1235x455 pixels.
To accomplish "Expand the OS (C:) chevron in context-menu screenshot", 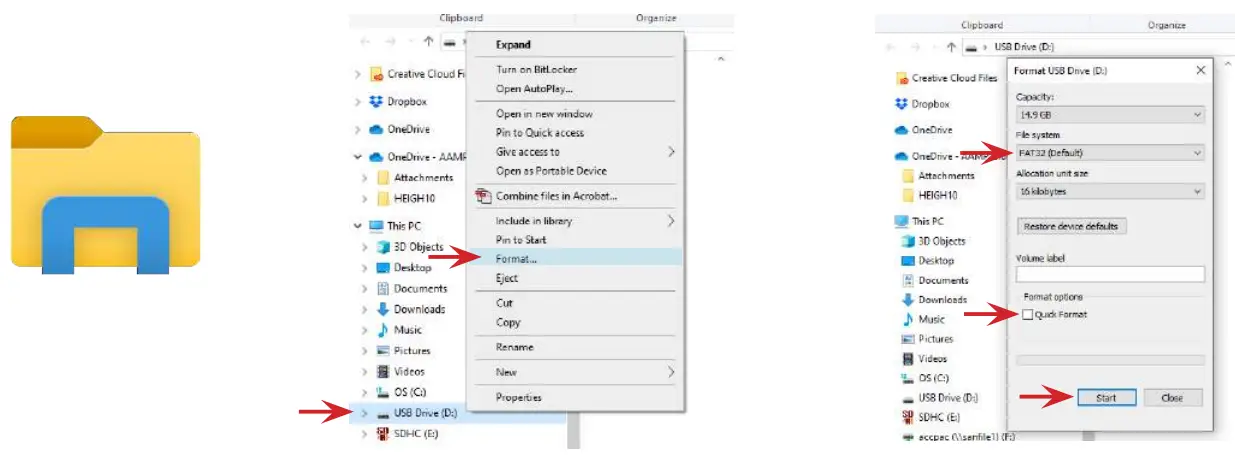I will (x=366, y=392).
